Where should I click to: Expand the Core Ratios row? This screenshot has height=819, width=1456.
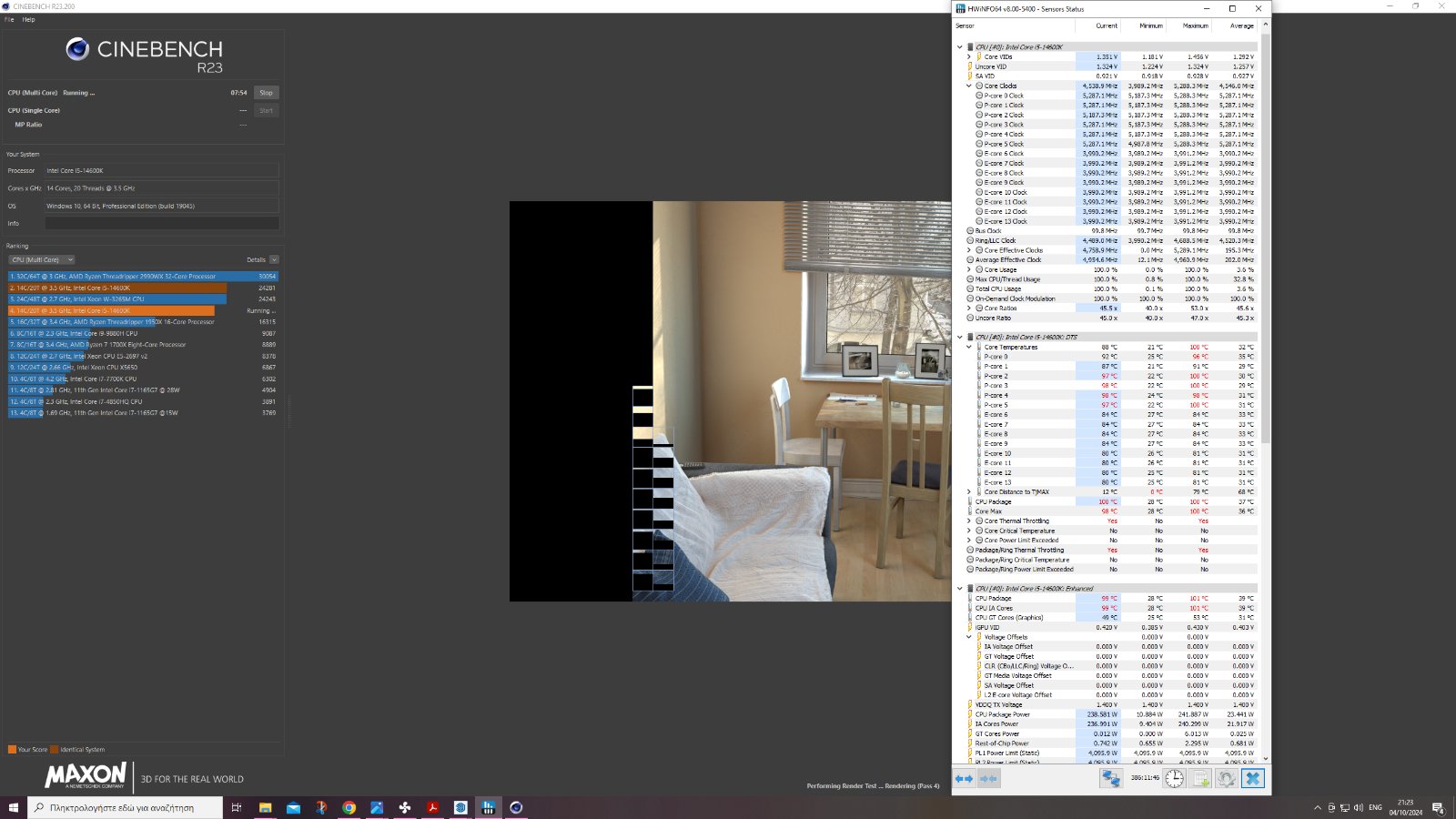[x=968, y=308]
